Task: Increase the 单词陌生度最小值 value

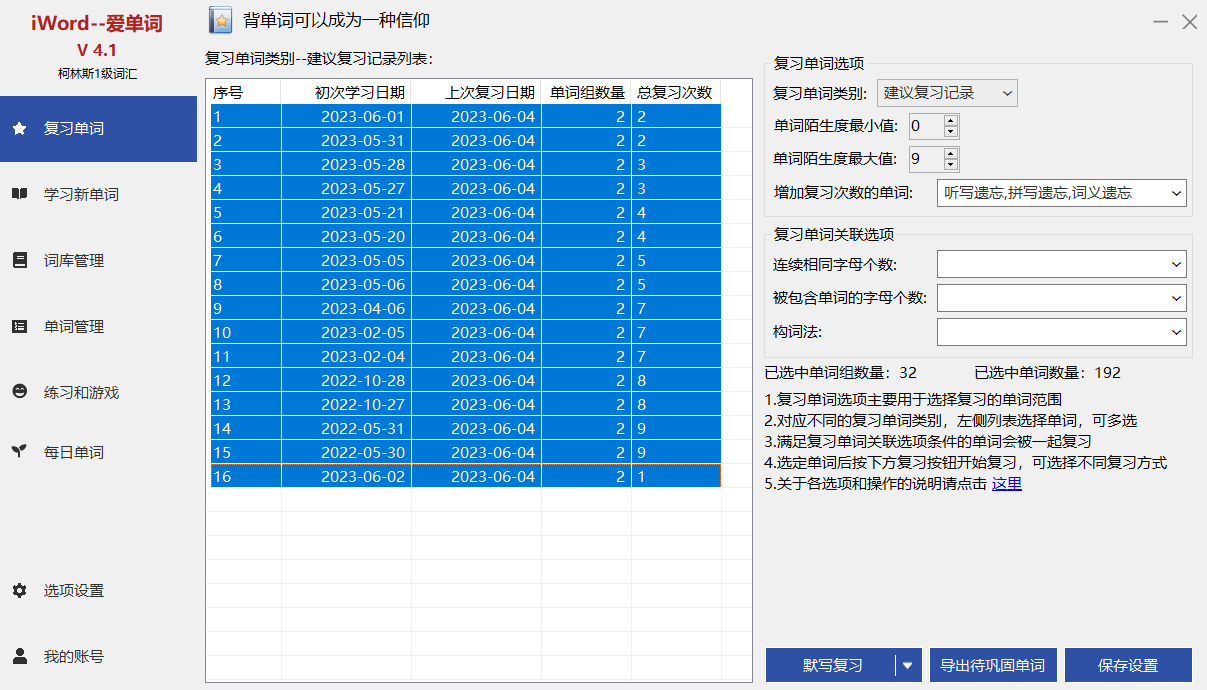Action: click(x=950, y=120)
